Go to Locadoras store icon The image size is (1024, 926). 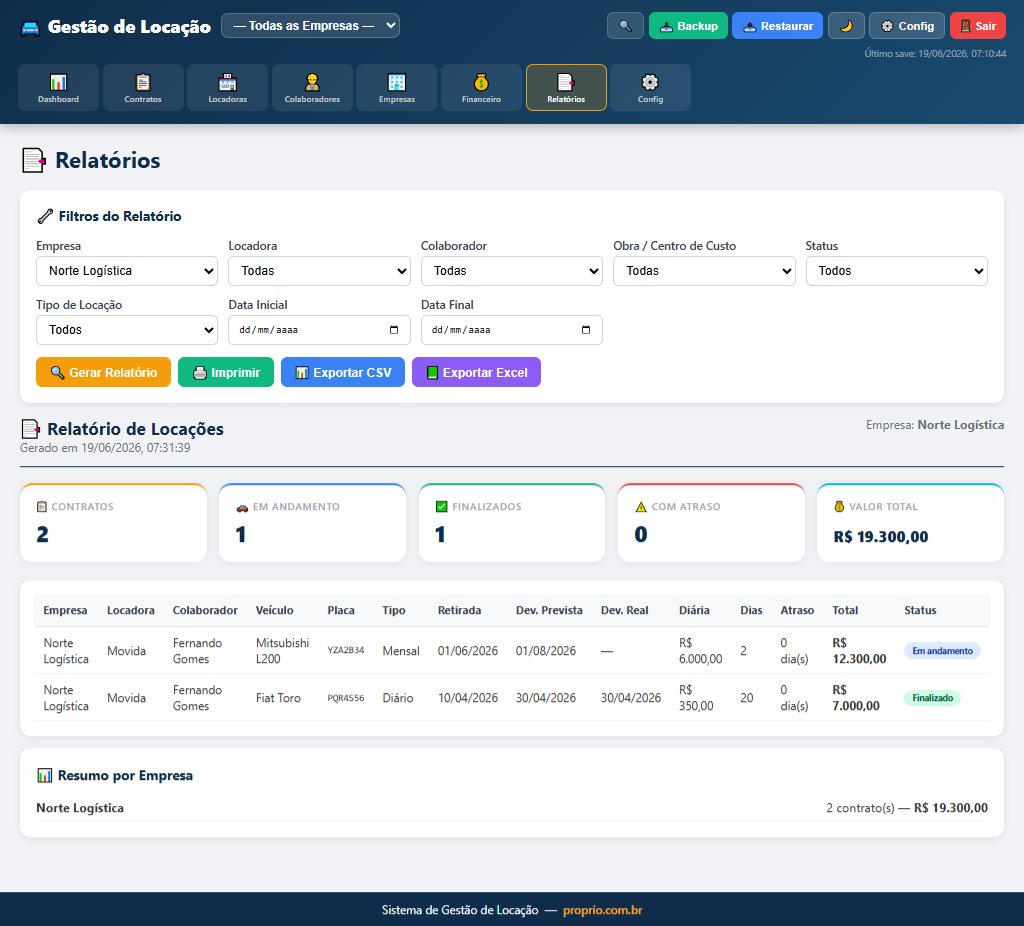click(227, 88)
